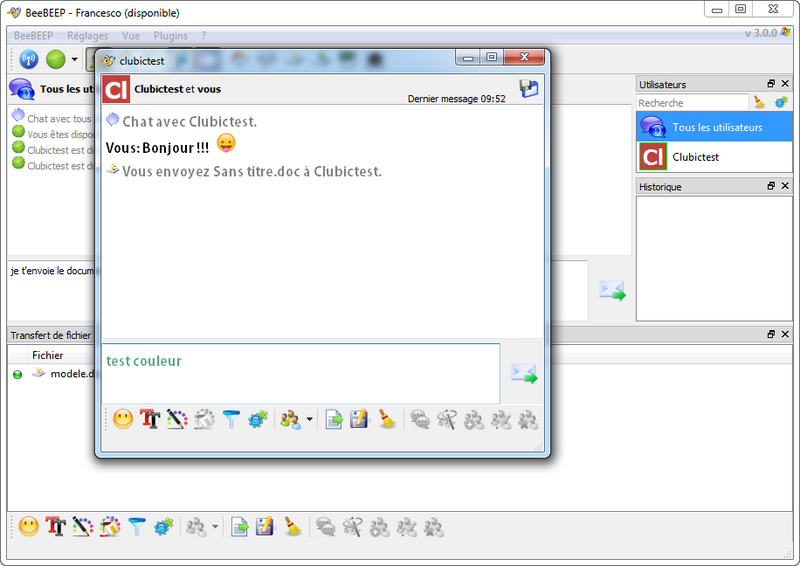
Task: Send file icon in clubictest chat toolbar
Action: pos(334,420)
